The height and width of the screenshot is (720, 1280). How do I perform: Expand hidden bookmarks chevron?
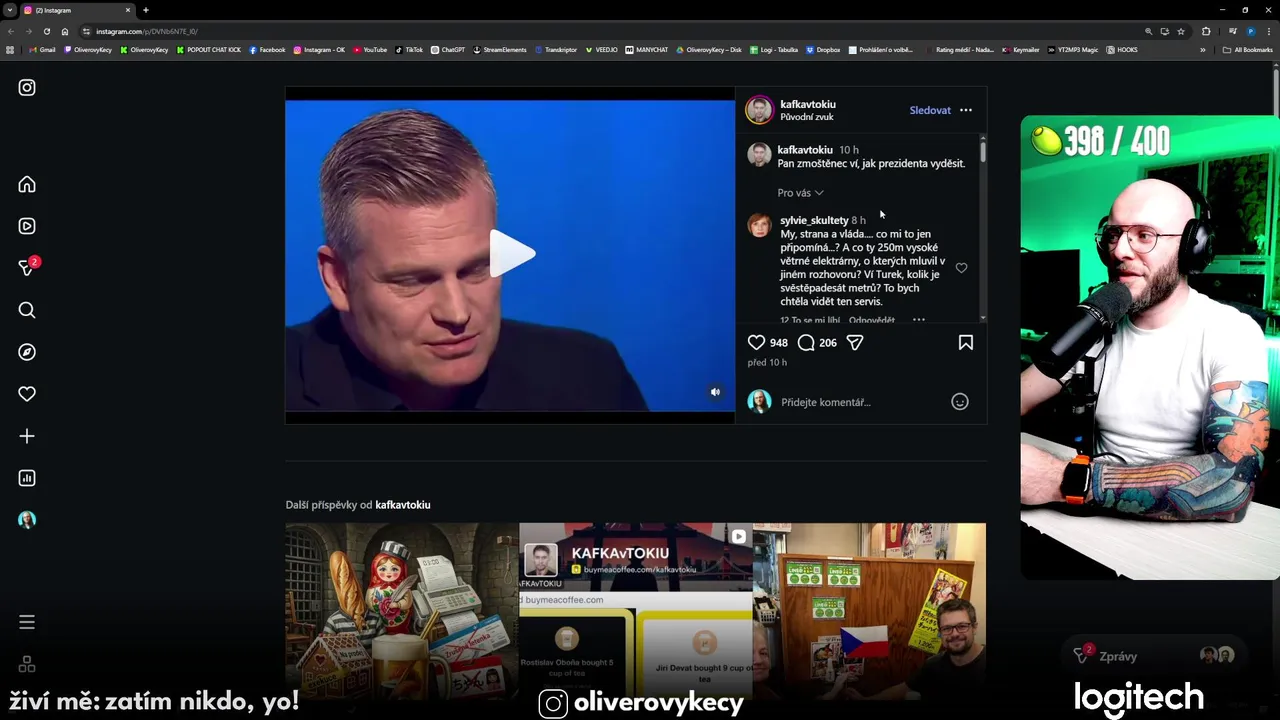pos(1203,50)
